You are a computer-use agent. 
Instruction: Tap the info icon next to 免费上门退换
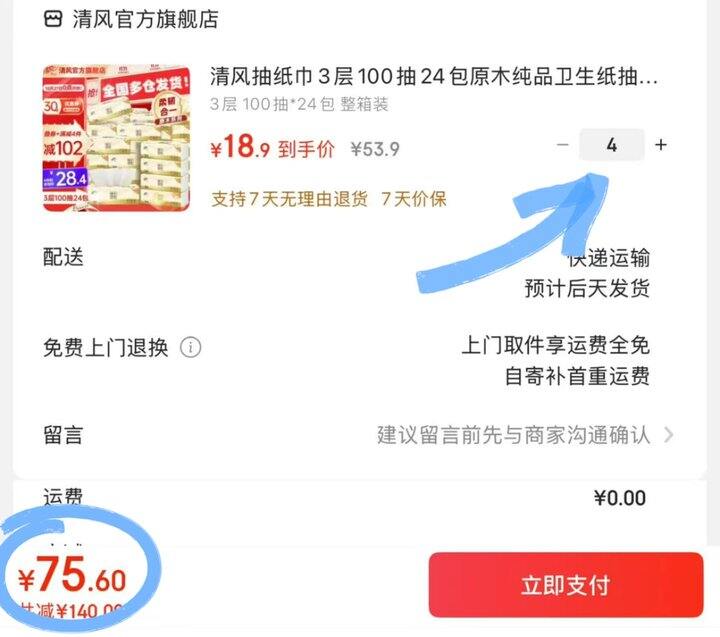(191, 347)
